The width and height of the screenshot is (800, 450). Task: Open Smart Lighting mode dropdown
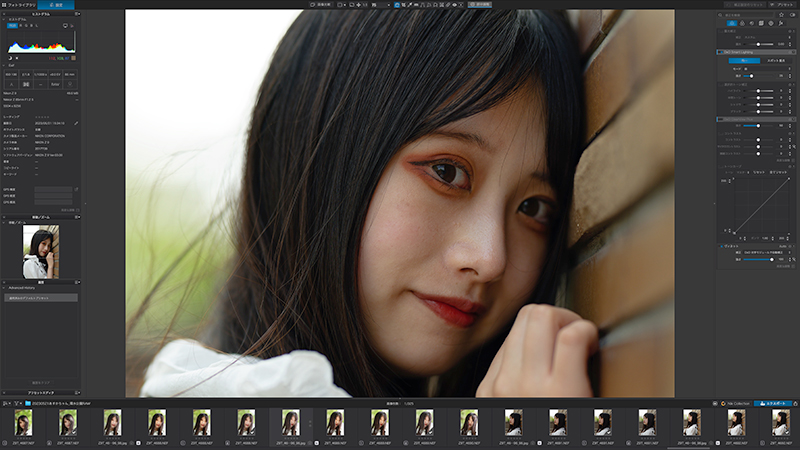click(767, 68)
